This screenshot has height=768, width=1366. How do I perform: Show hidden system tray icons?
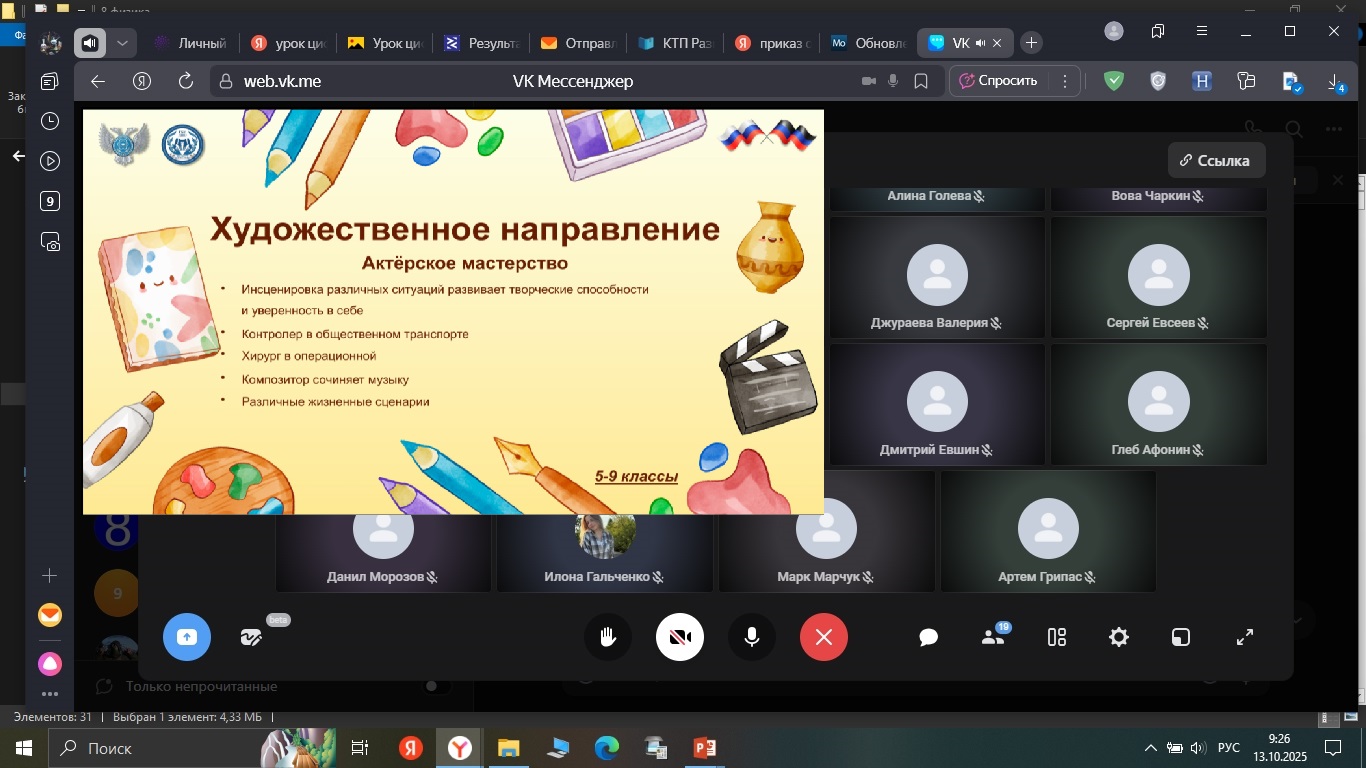coord(1151,748)
